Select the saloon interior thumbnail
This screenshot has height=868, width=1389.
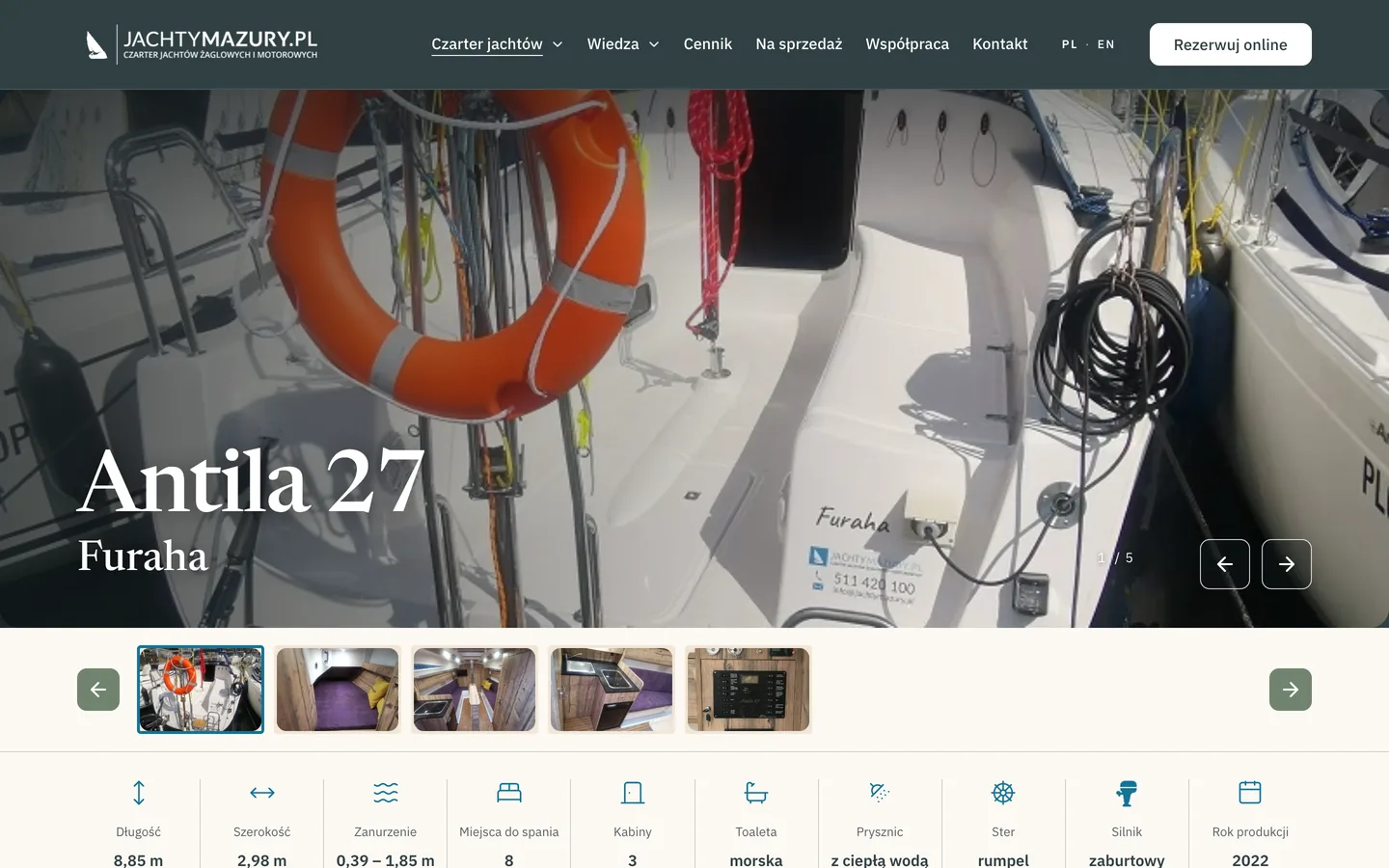pos(475,690)
